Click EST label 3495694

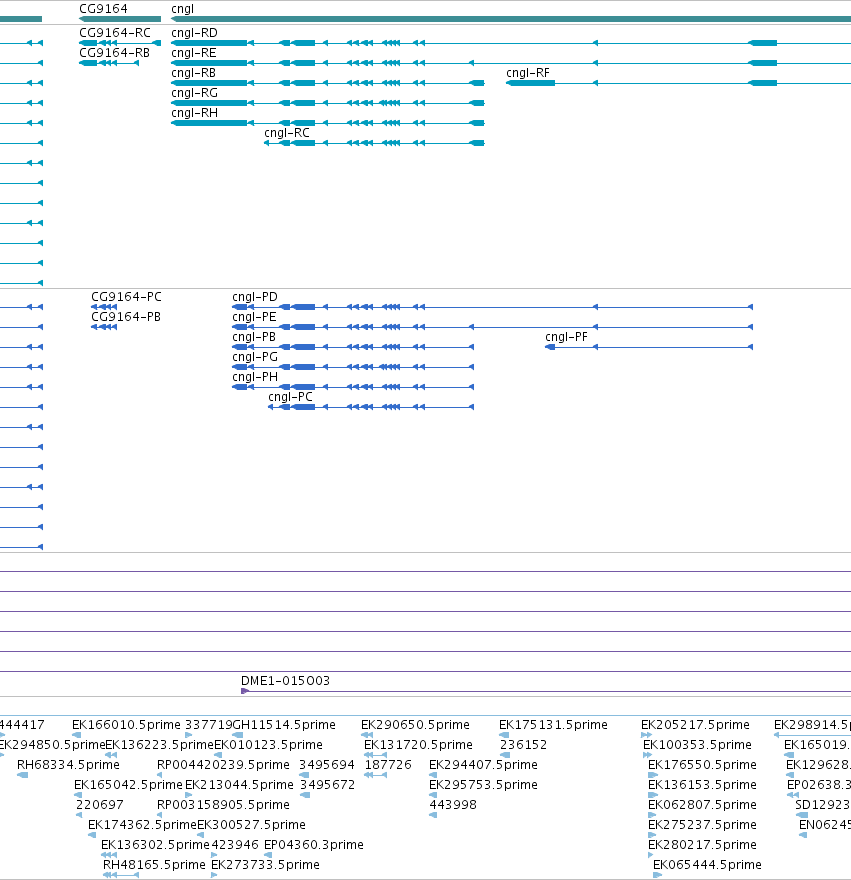click(327, 765)
